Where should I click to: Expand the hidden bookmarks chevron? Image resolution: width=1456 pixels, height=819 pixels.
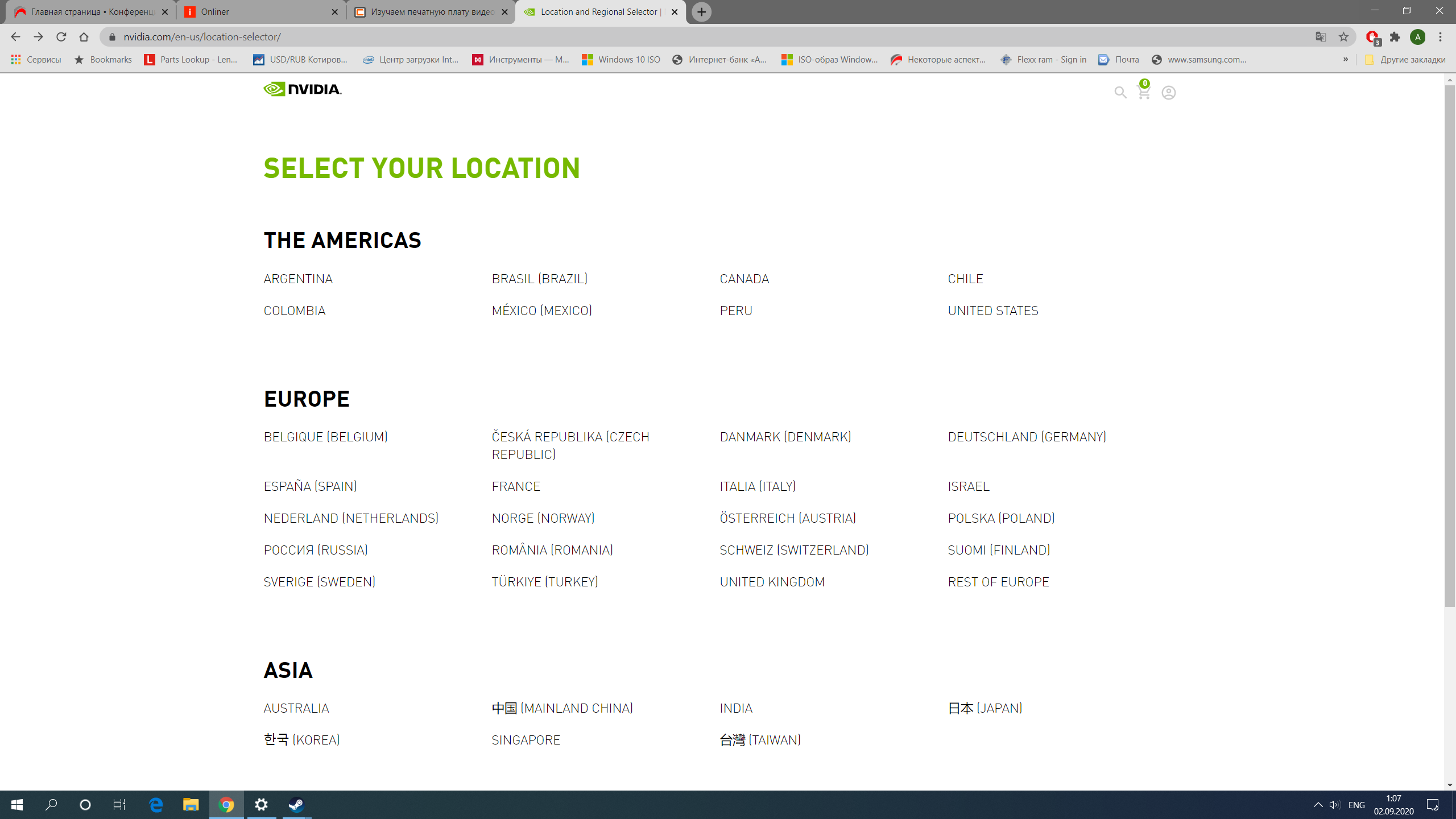click(x=1346, y=59)
